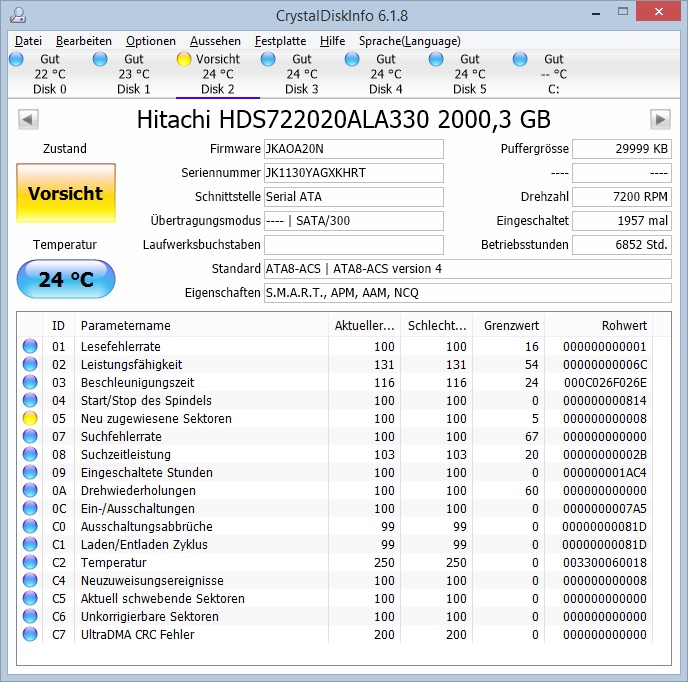The height and width of the screenshot is (682, 688).
Task: Select raw value 003300060018
Action: click(605, 562)
